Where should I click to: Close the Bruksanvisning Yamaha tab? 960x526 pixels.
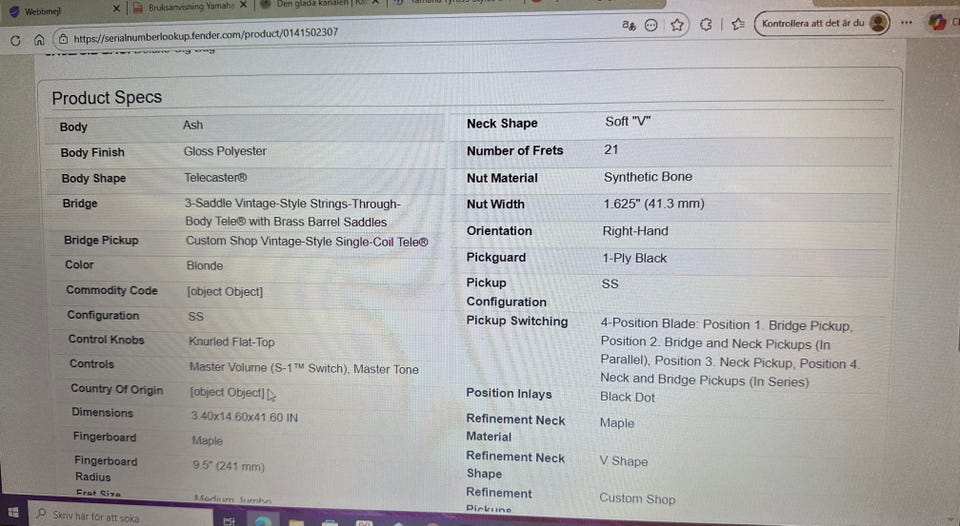(x=243, y=5)
